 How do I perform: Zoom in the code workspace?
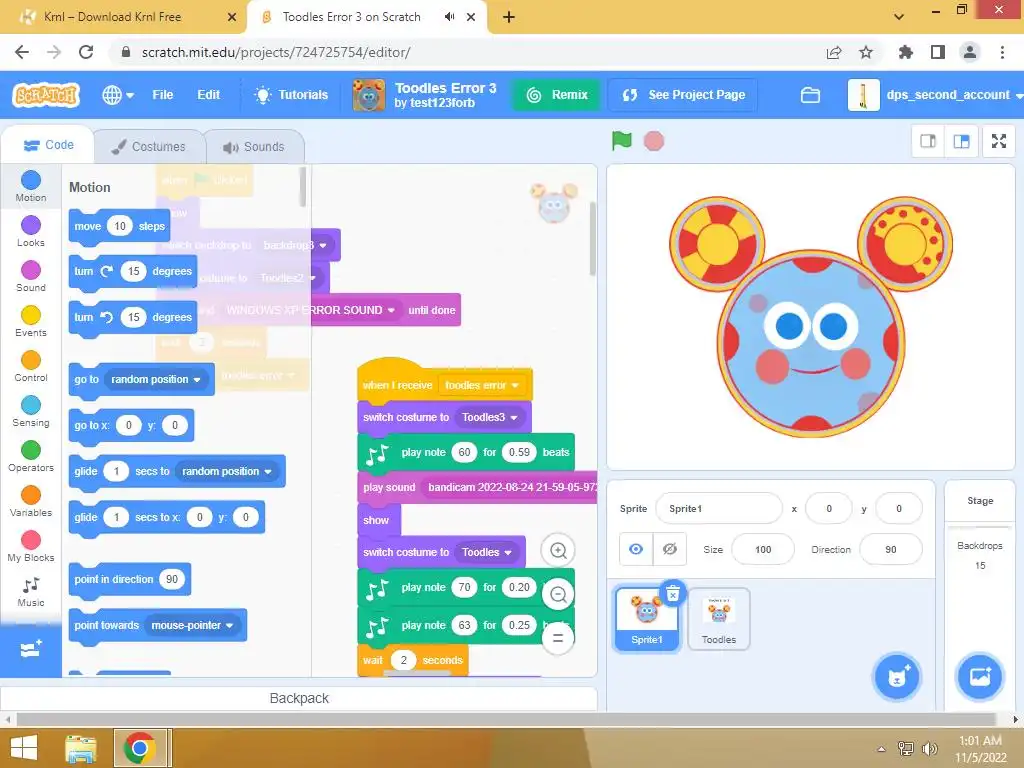pyautogui.click(x=558, y=551)
